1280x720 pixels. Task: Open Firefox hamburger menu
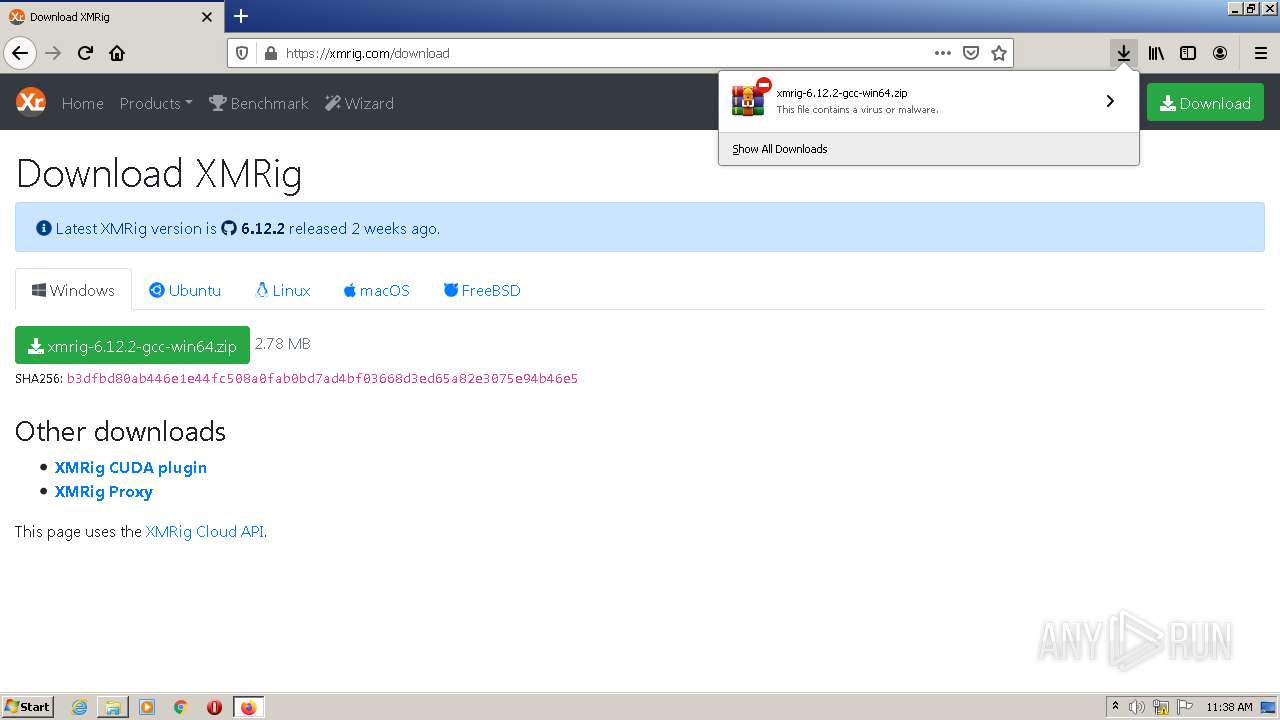pos(1260,53)
